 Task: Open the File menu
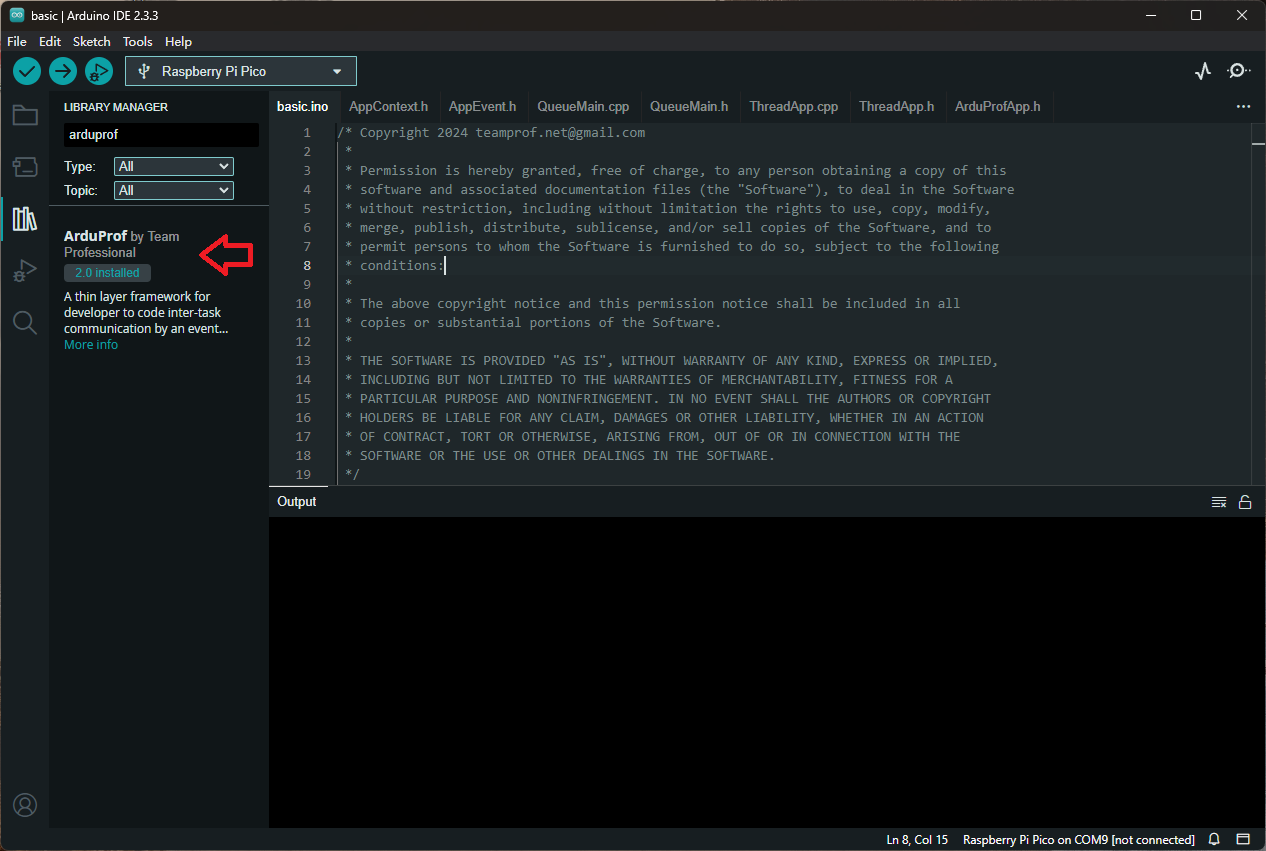pos(17,42)
